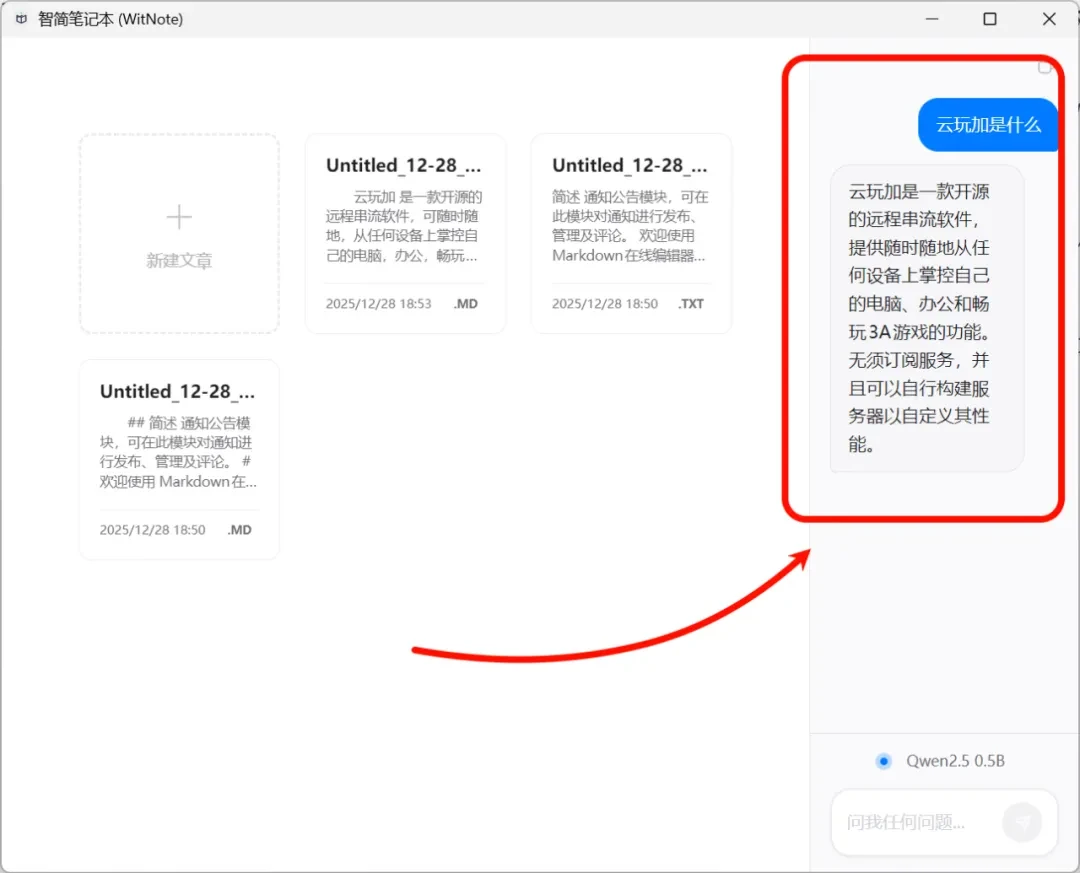Close the WitNote window
Viewport: 1080px width, 873px height.
[1049, 19]
